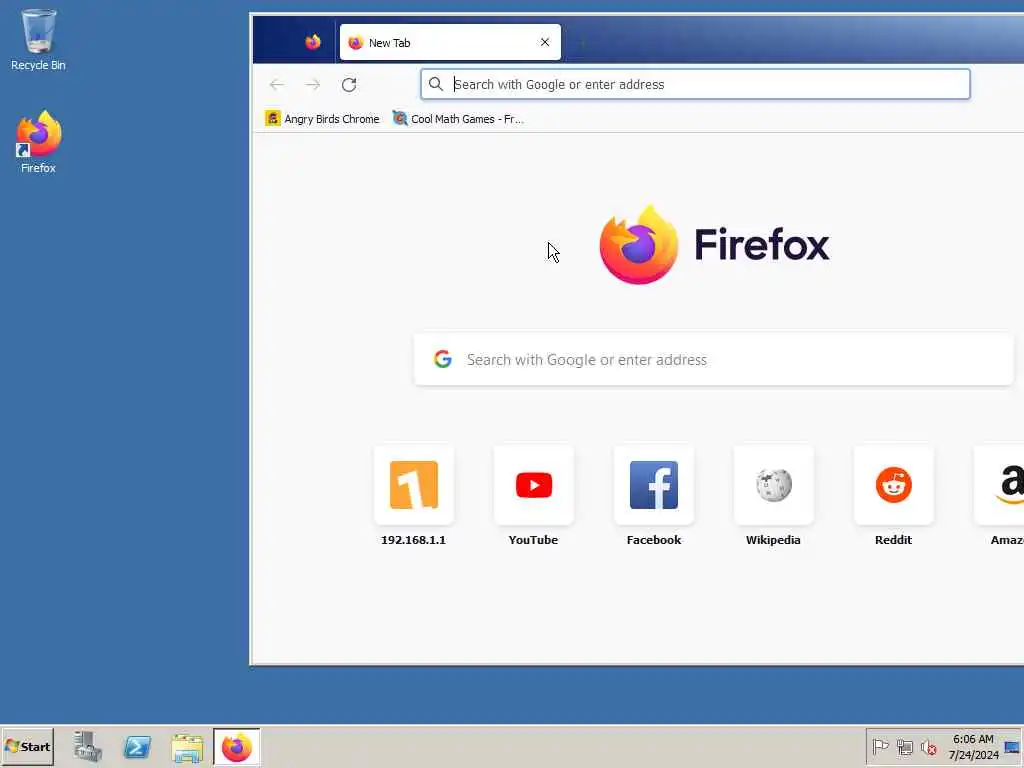This screenshot has width=1024, height=768.
Task: Open the Start menu
Action: click(x=27, y=746)
